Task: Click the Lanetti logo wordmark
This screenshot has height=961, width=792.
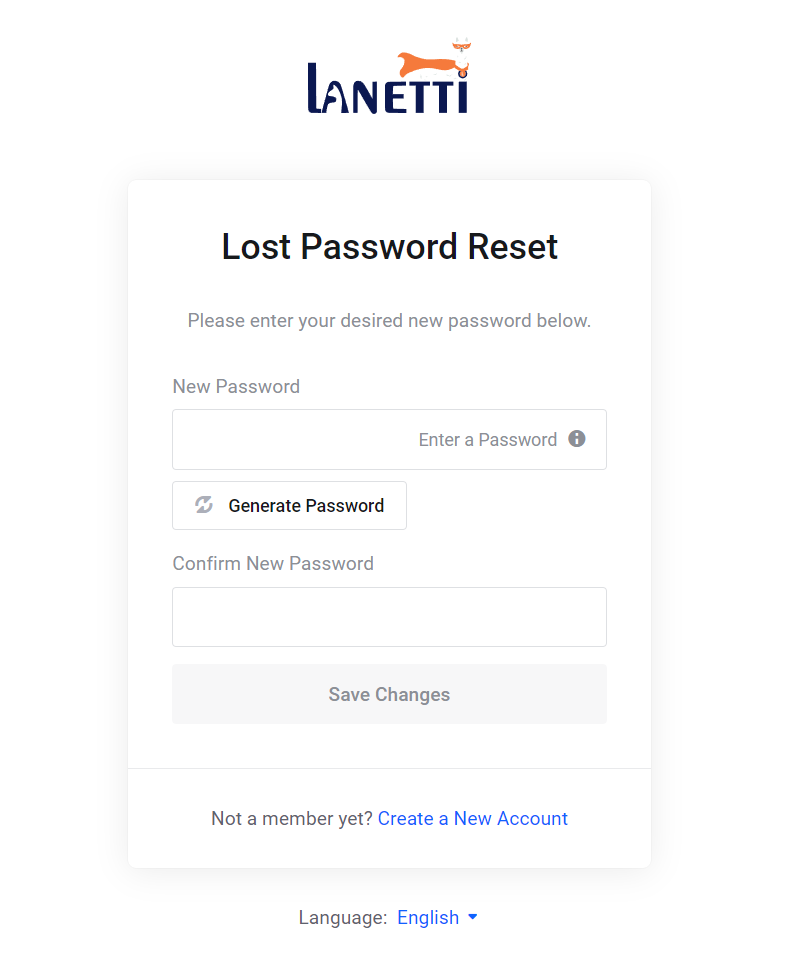Action: point(388,89)
